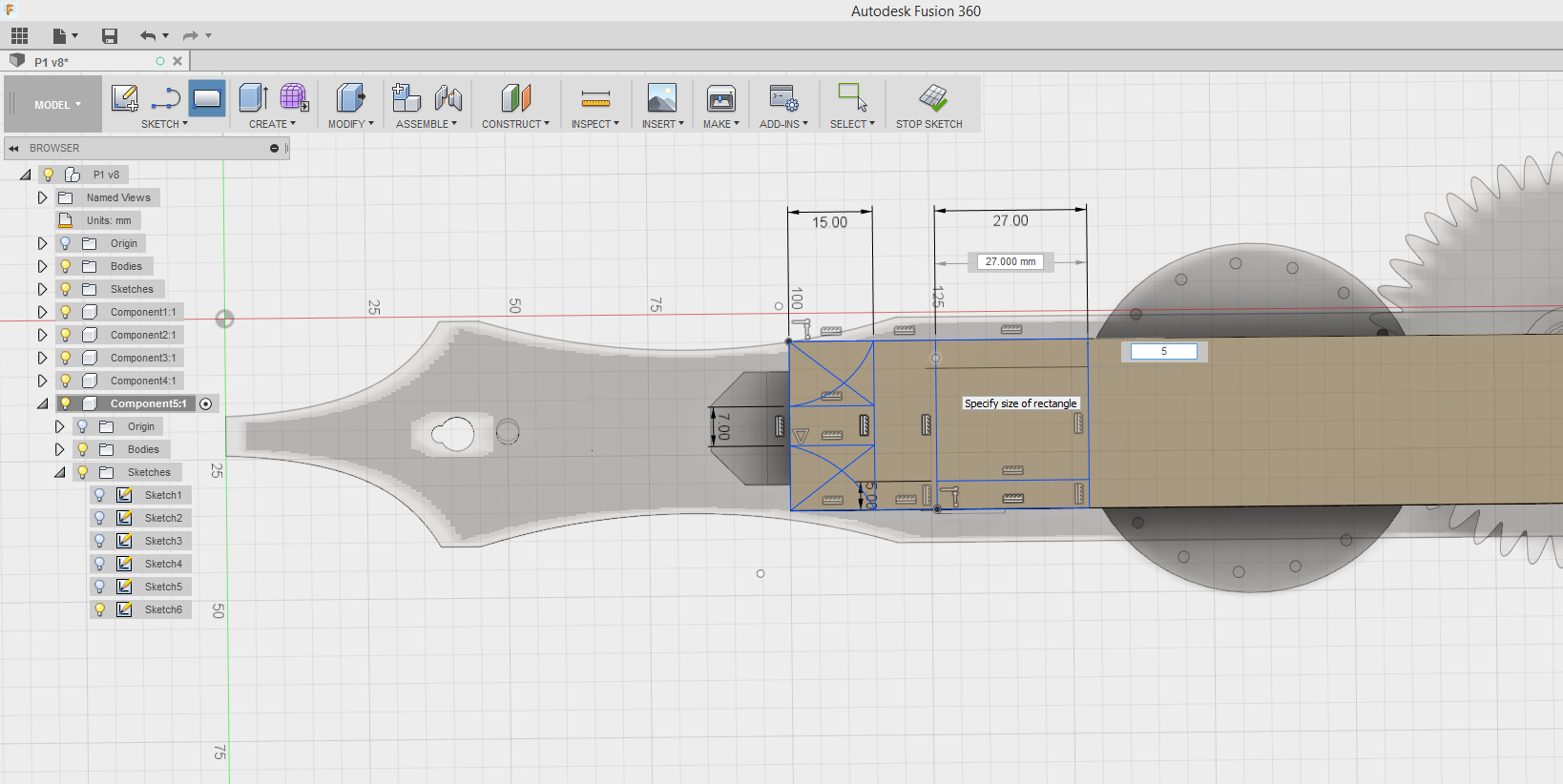Close the P1 v8 document tab

coord(177,61)
